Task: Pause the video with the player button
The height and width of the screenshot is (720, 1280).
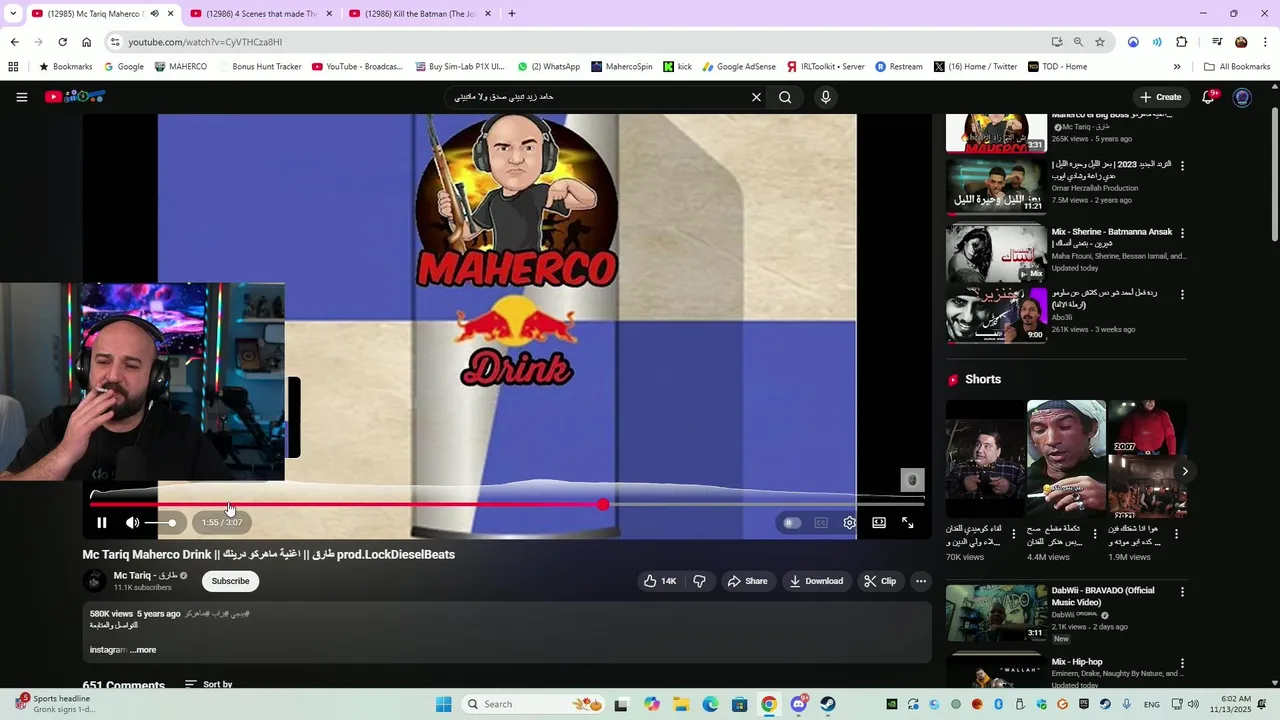Action: 101,523
